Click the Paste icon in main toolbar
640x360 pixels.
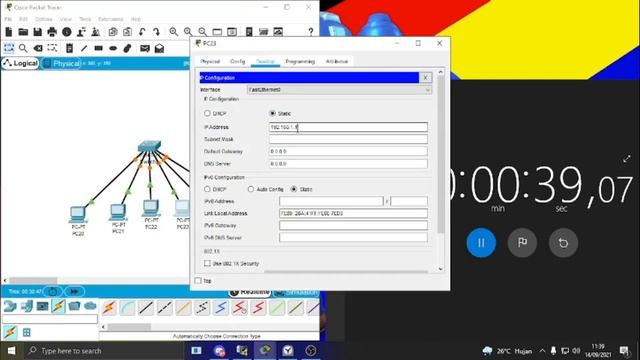pyautogui.click(x=127, y=32)
